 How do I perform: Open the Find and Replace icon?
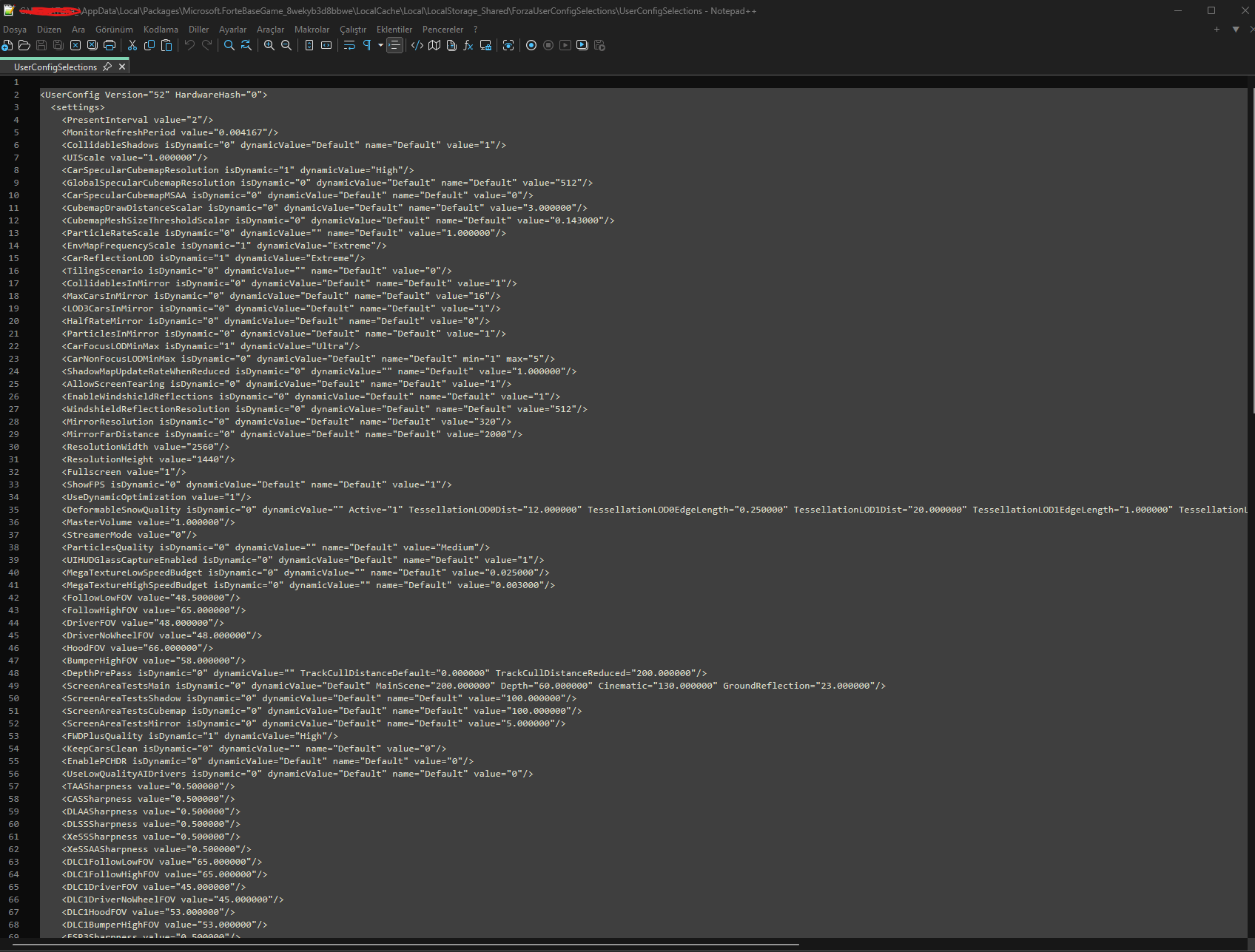[x=246, y=45]
